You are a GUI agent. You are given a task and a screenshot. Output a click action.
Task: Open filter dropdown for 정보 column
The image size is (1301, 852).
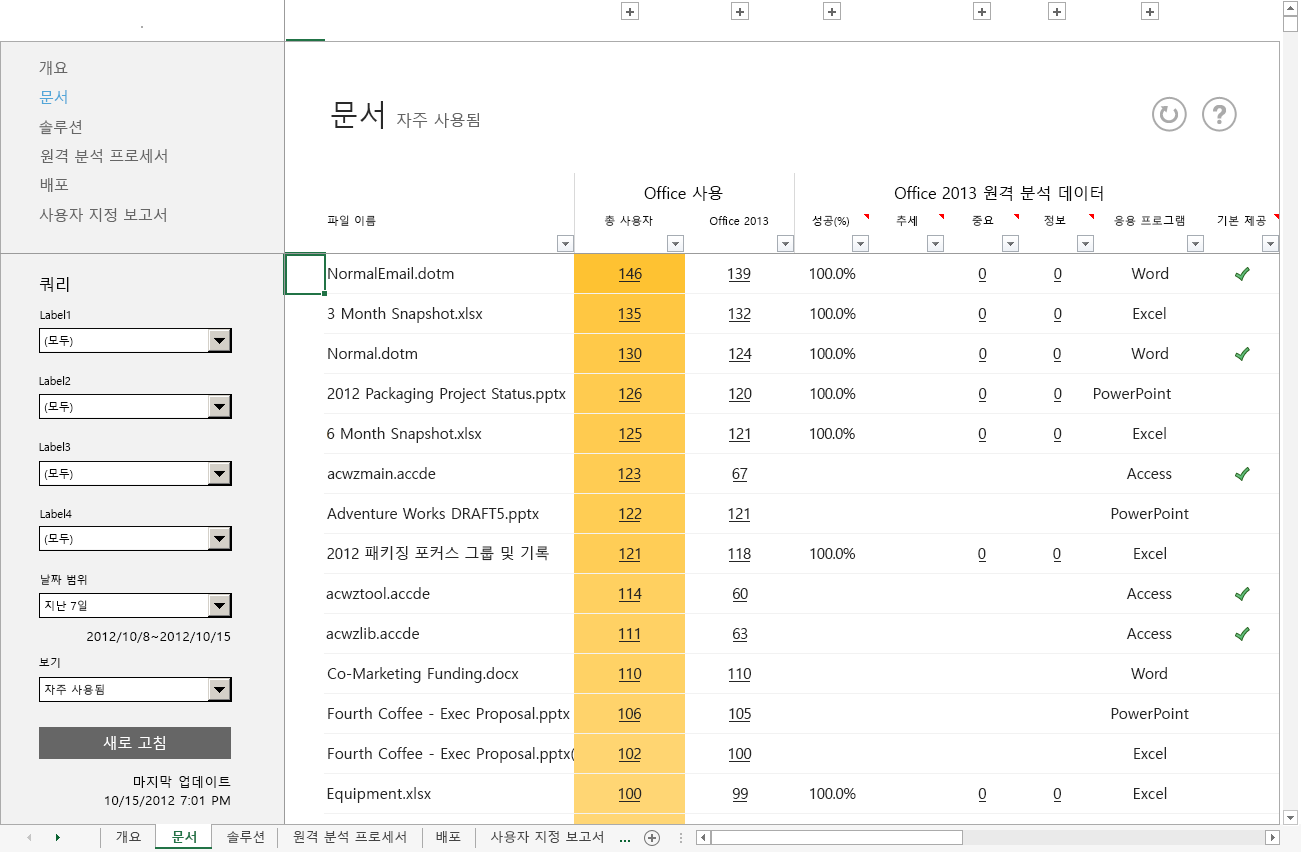[1085, 243]
